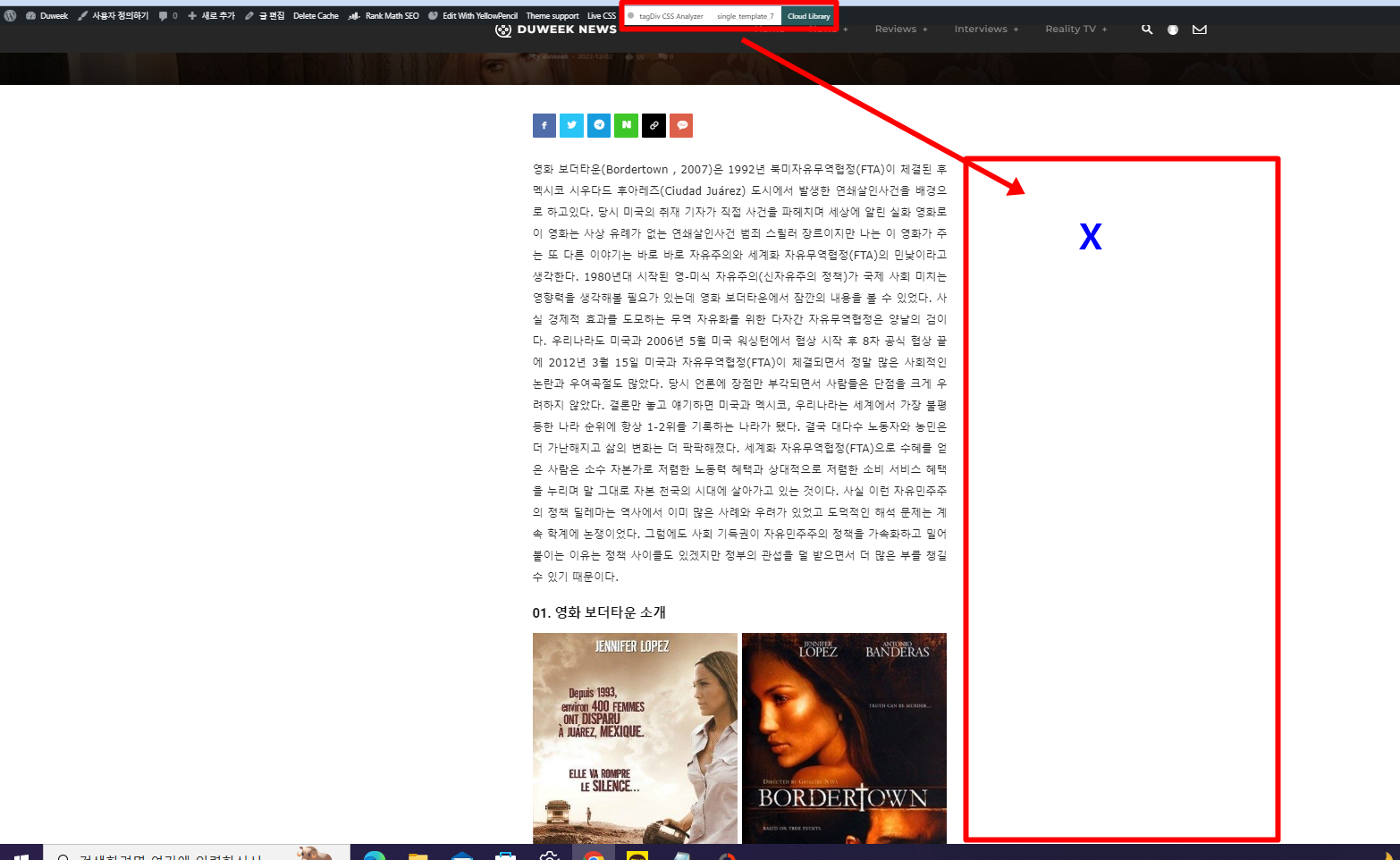Click the single_template_7 item
Viewport: 1400px width, 860px height.
[x=745, y=16]
